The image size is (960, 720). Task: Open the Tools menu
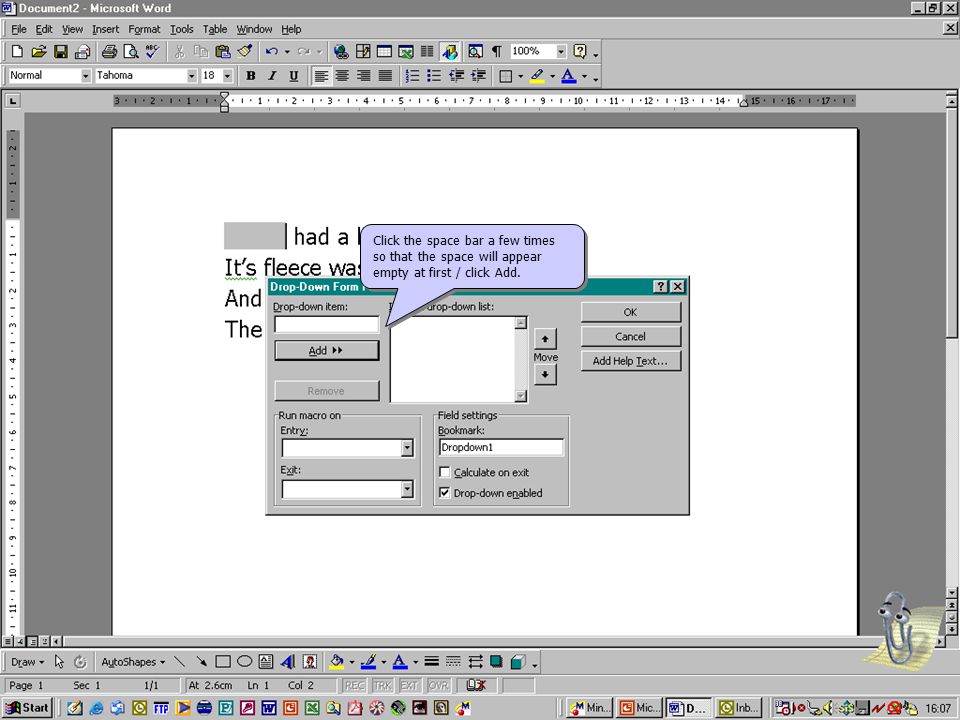click(181, 29)
